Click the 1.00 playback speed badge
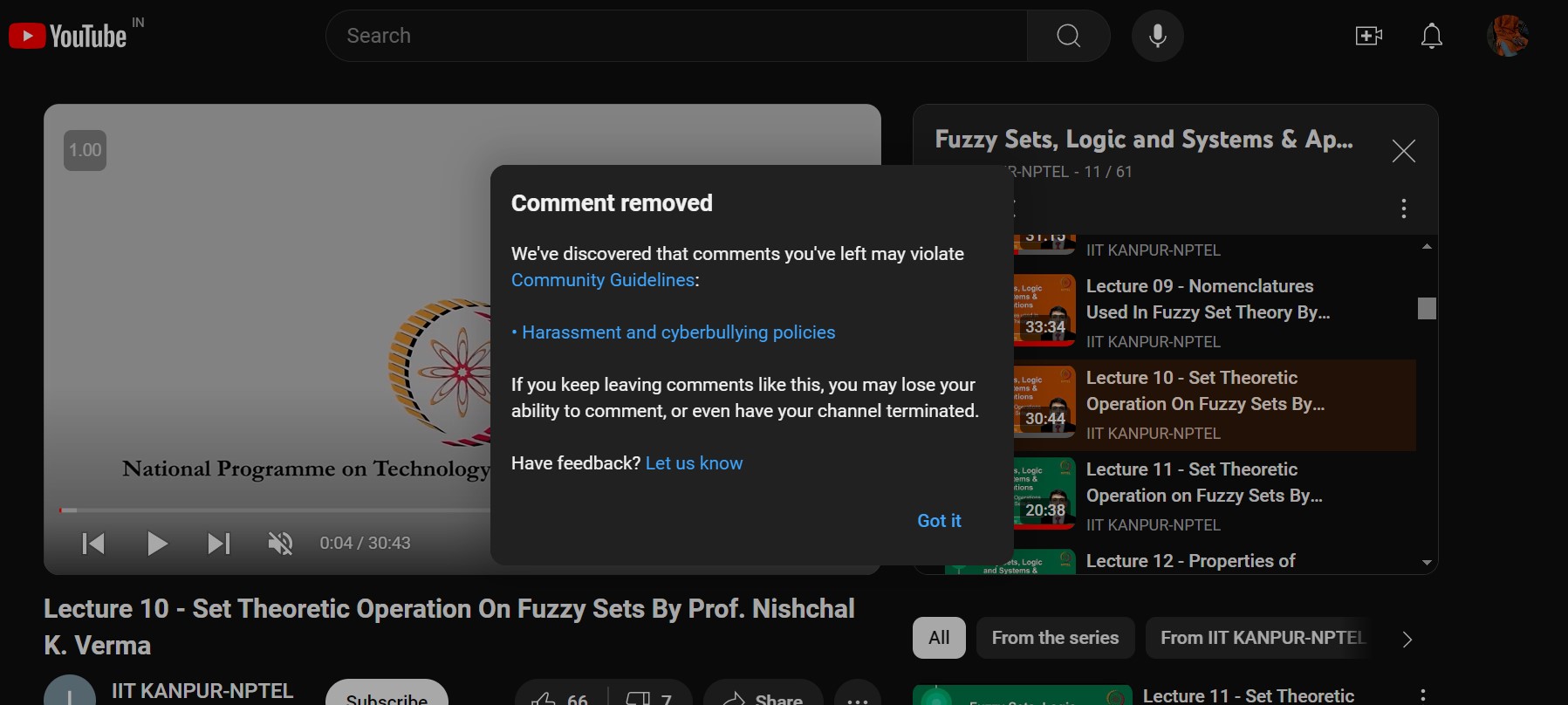Viewport: 1568px width, 705px height. pos(85,150)
